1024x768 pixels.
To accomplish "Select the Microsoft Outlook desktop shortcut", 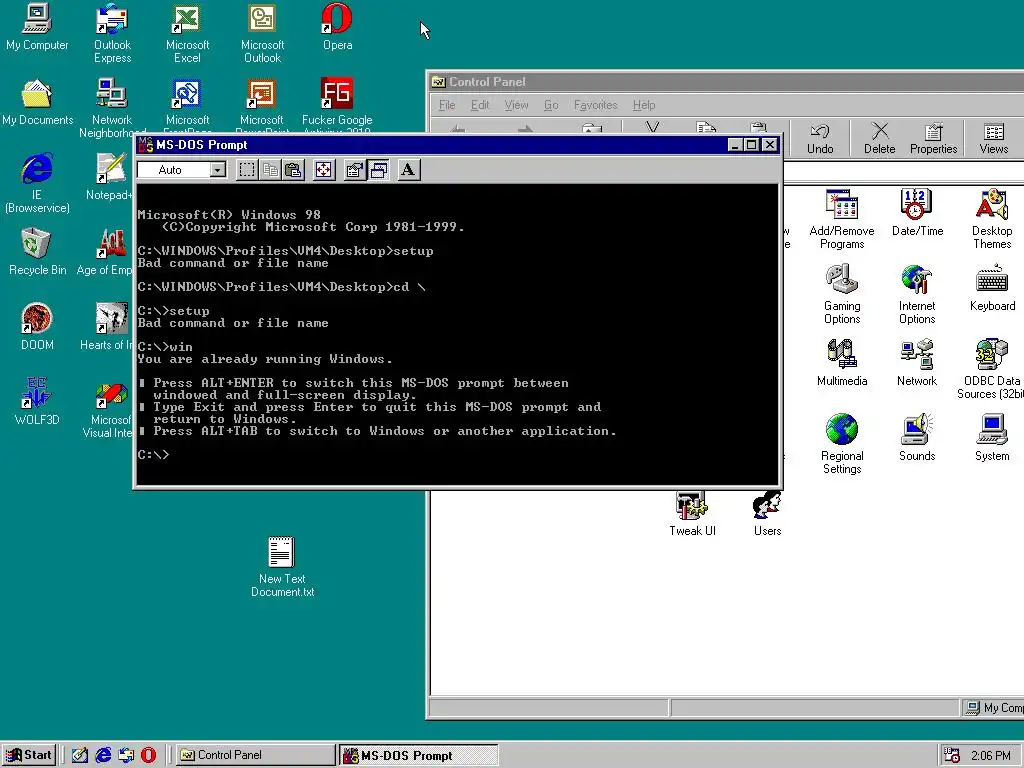I will pyautogui.click(x=263, y=34).
